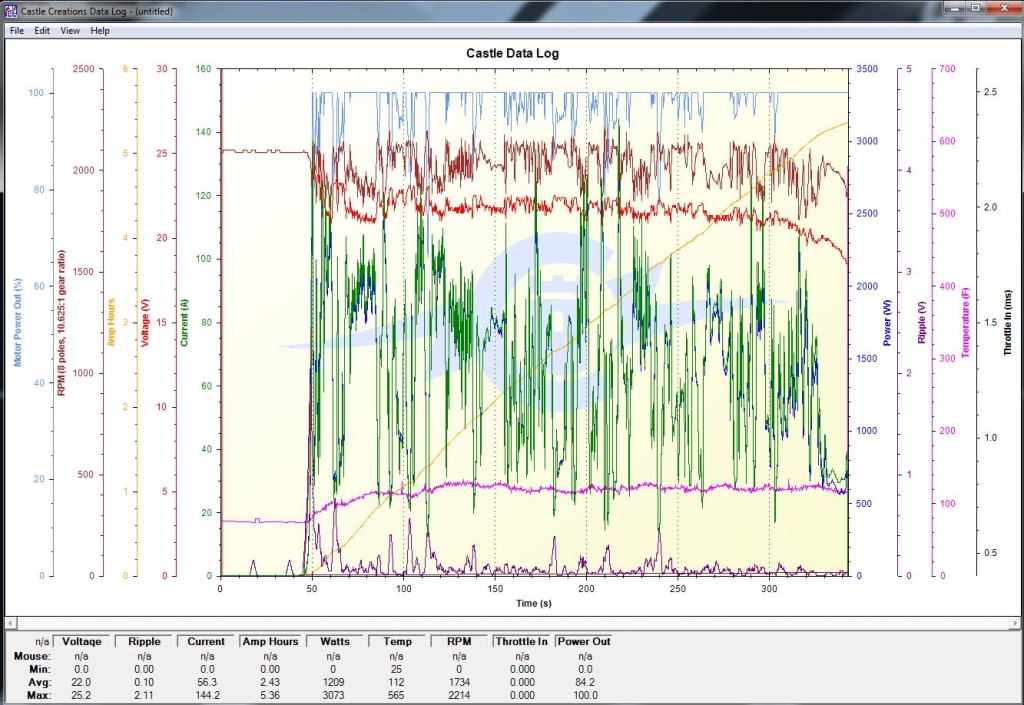Viewport: 1024px width, 705px height.
Task: Click the purple "Ripple (V)" axis title
Action: tap(921, 322)
